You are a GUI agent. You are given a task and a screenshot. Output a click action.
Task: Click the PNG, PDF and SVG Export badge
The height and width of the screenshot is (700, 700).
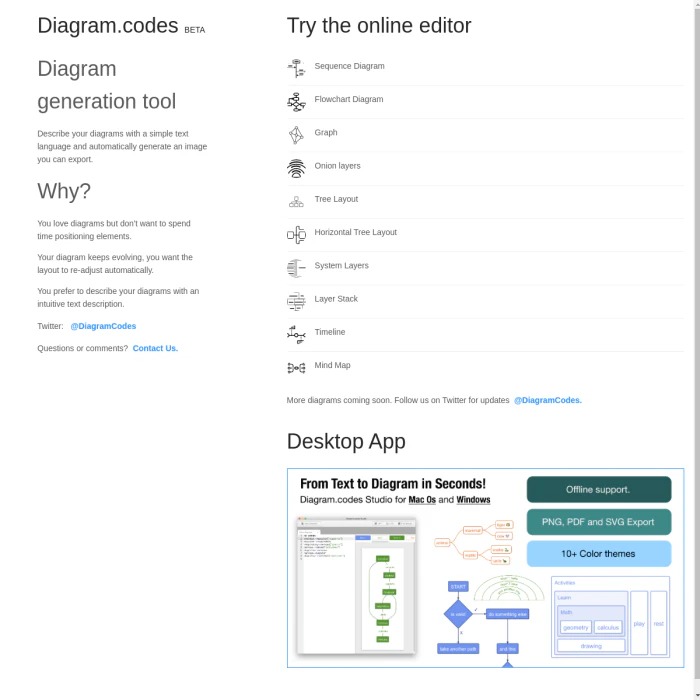[599, 522]
